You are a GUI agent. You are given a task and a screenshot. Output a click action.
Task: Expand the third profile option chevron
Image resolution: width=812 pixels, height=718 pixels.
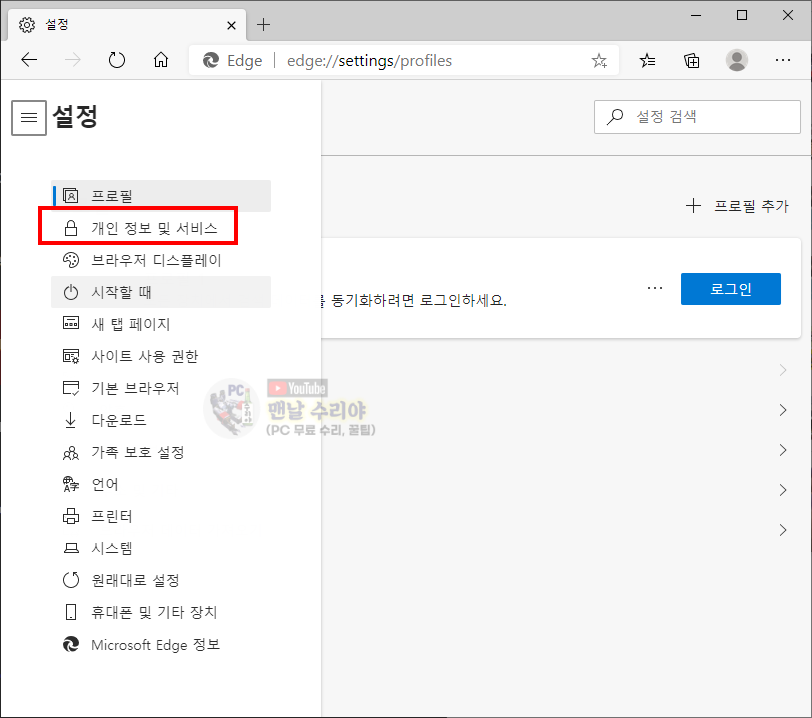[x=783, y=450]
